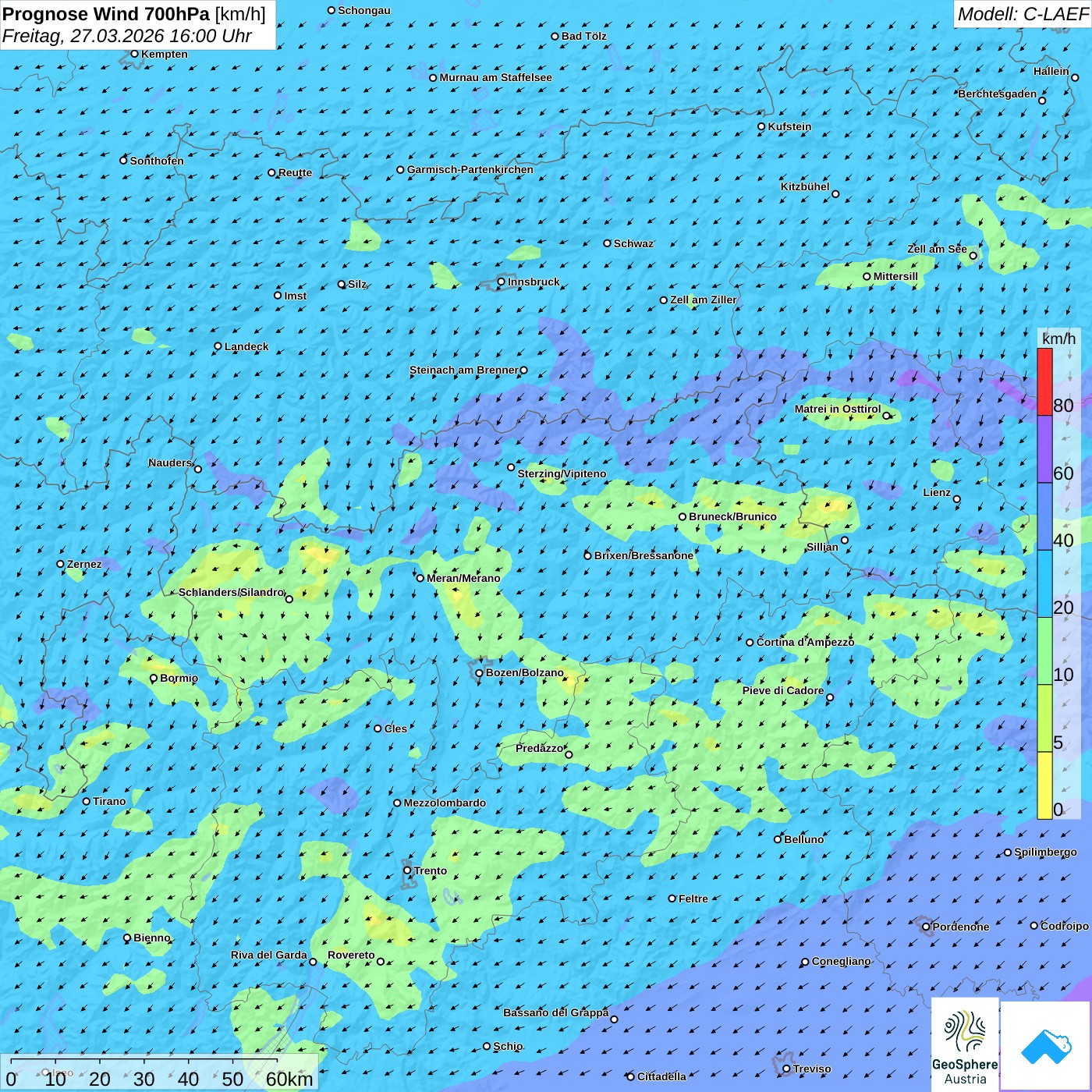Select the green 10–20 km/h legend band

pos(1044,651)
